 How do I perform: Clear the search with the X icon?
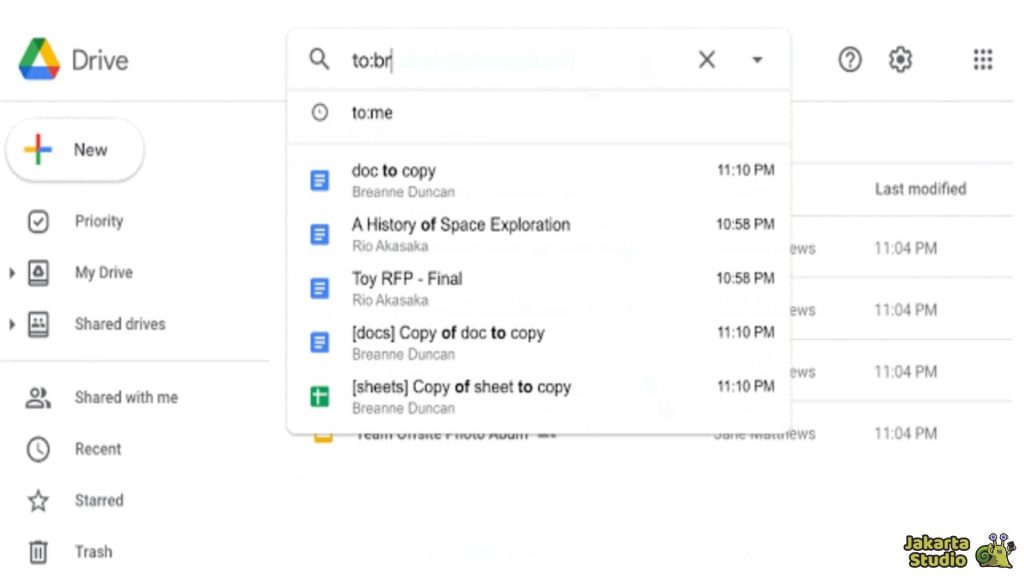(x=707, y=59)
